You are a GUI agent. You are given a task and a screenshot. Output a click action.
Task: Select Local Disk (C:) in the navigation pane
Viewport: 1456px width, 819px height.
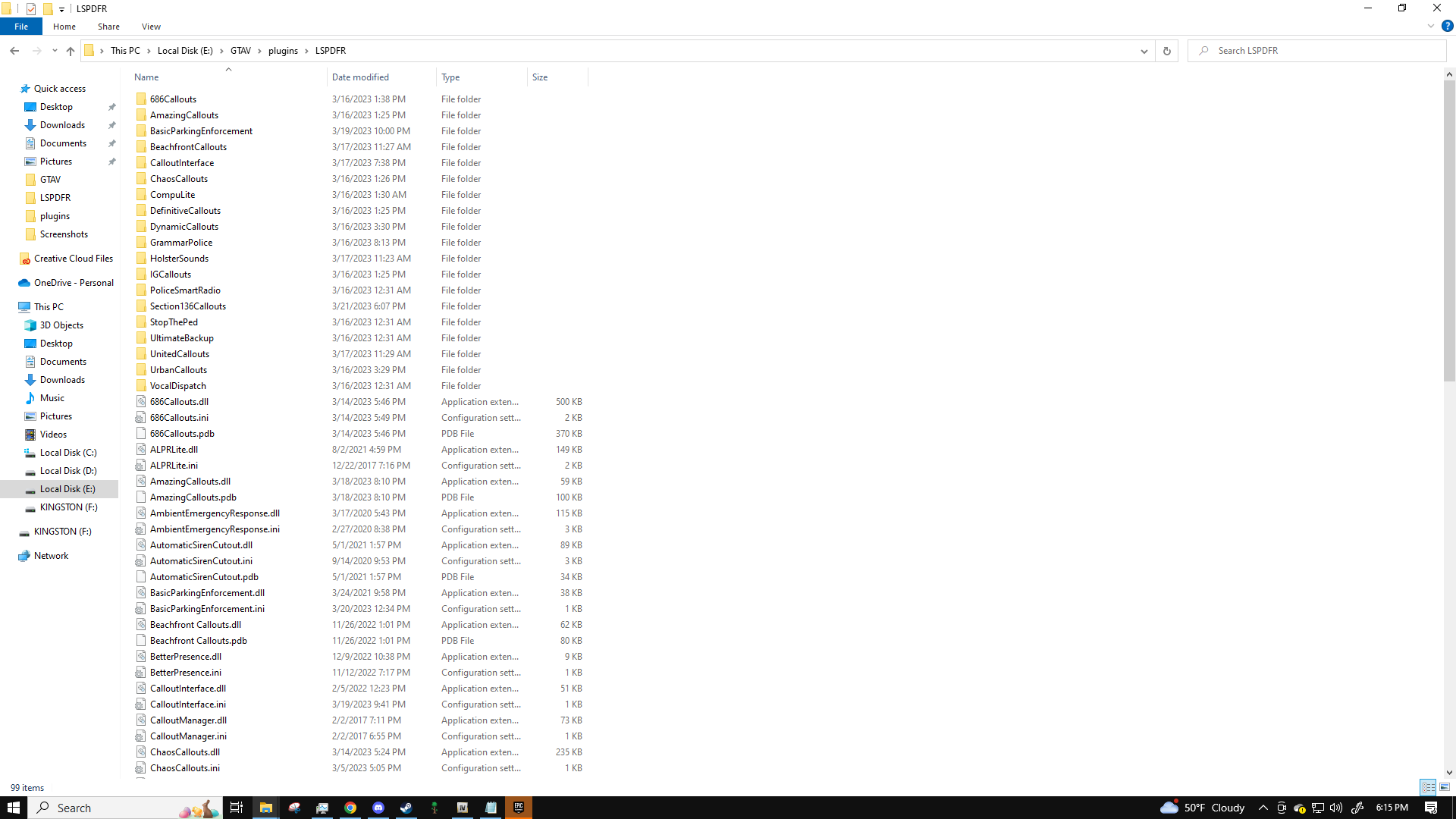pos(68,453)
